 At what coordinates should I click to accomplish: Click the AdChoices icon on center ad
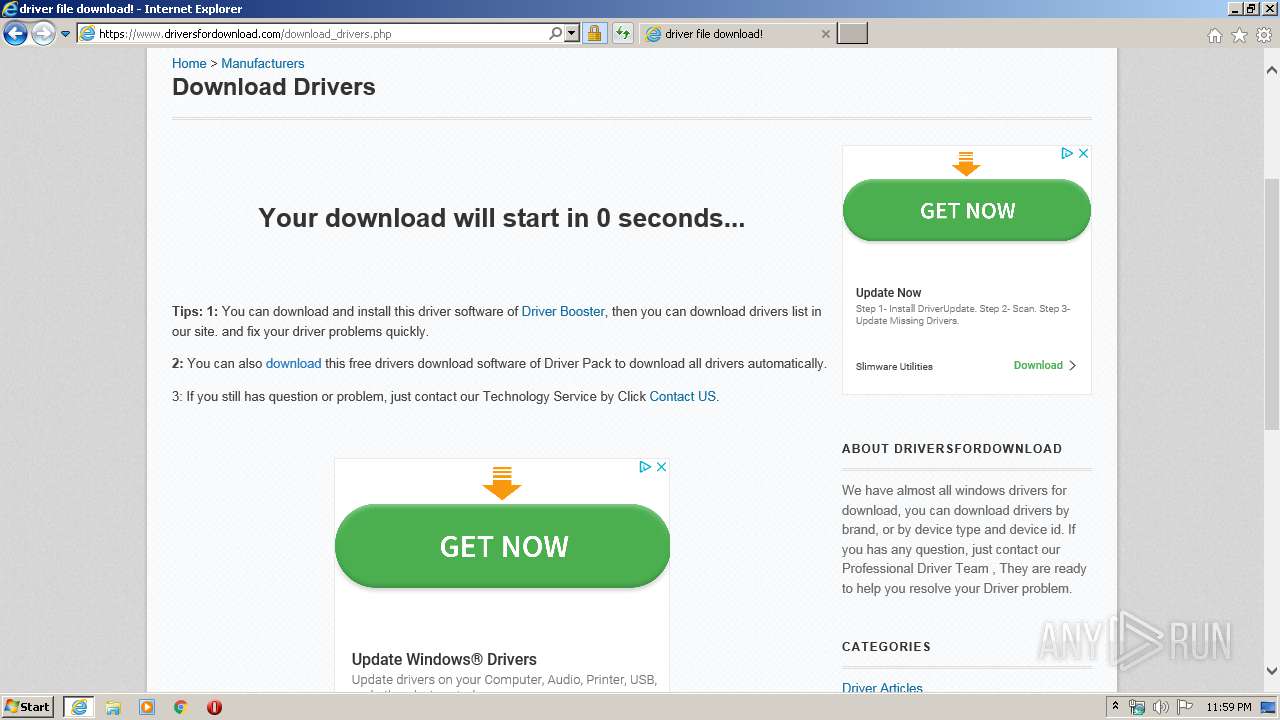click(645, 466)
